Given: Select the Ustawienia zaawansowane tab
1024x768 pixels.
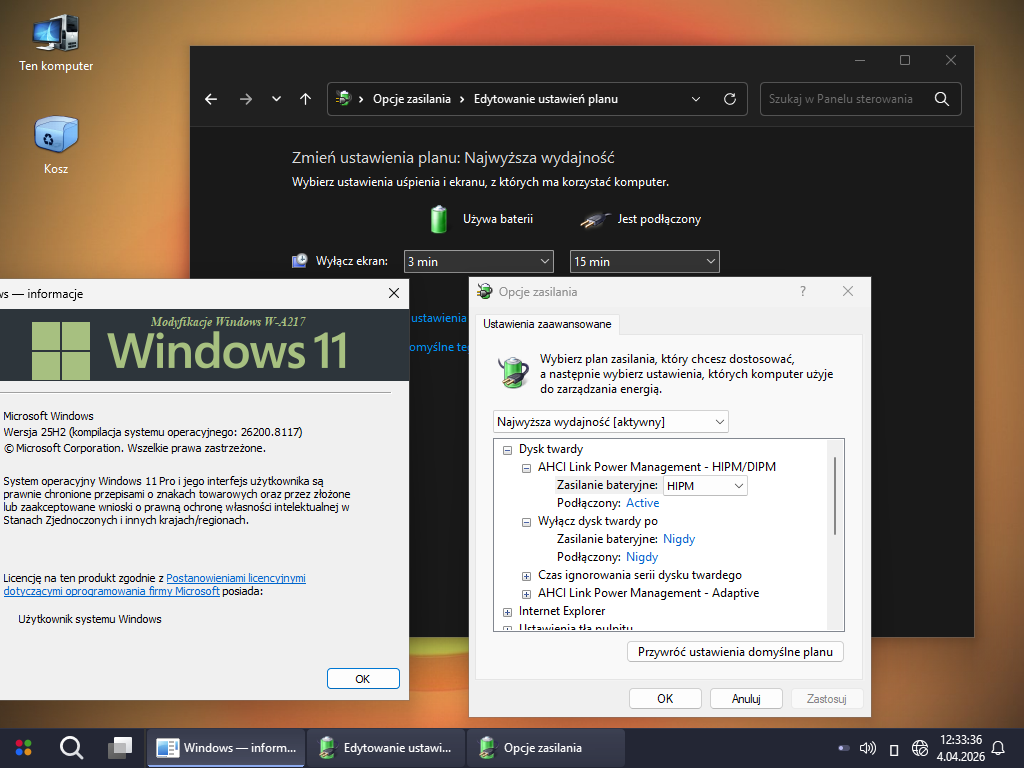Looking at the screenshot, I should (x=548, y=324).
